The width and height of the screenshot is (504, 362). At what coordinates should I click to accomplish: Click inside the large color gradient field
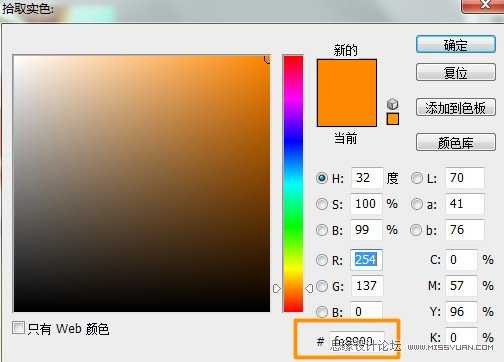pyautogui.click(x=142, y=184)
